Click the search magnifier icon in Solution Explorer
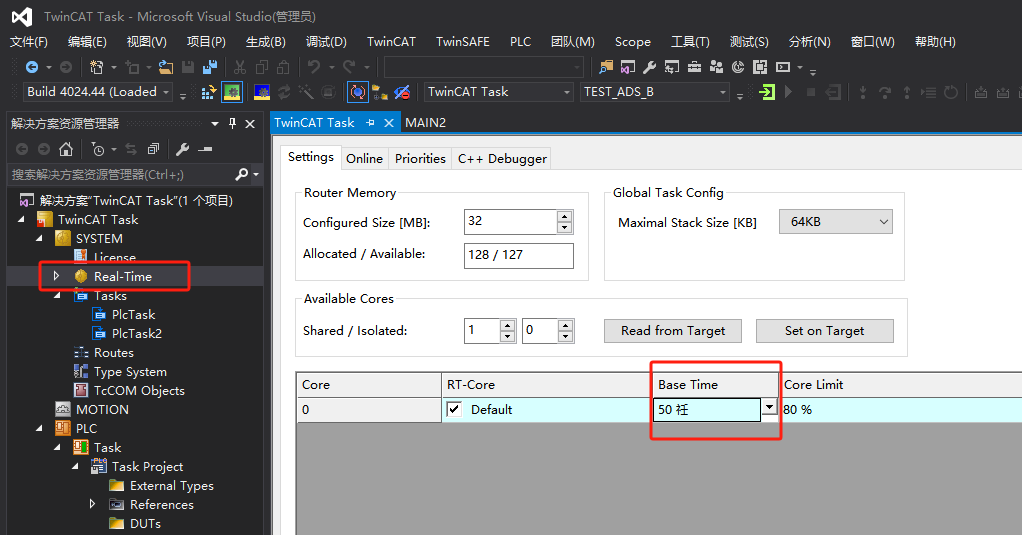The height and width of the screenshot is (535, 1022). click(x=242, y=174)
